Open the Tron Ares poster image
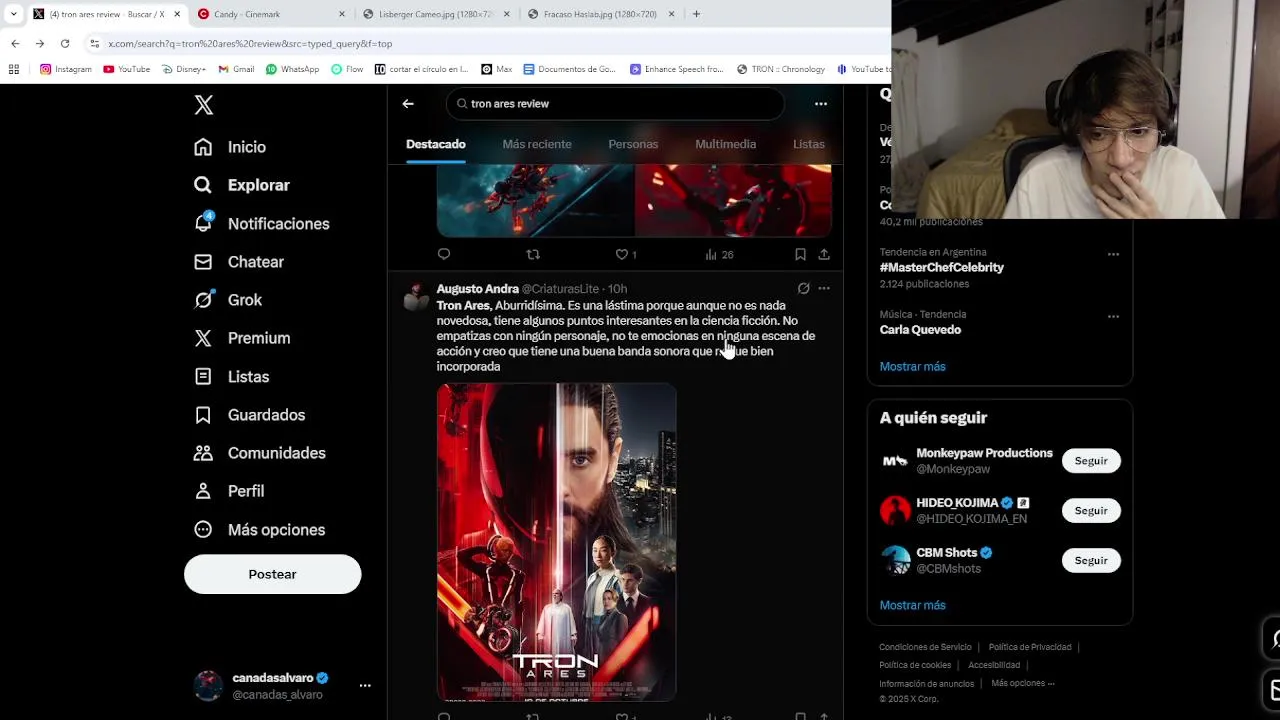The width and height of the screenshot is (1280, 720). 556,542
